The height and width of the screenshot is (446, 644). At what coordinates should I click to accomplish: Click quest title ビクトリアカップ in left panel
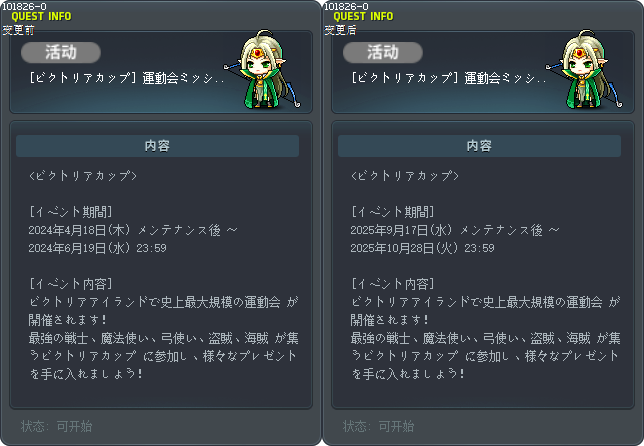(127, 78)
